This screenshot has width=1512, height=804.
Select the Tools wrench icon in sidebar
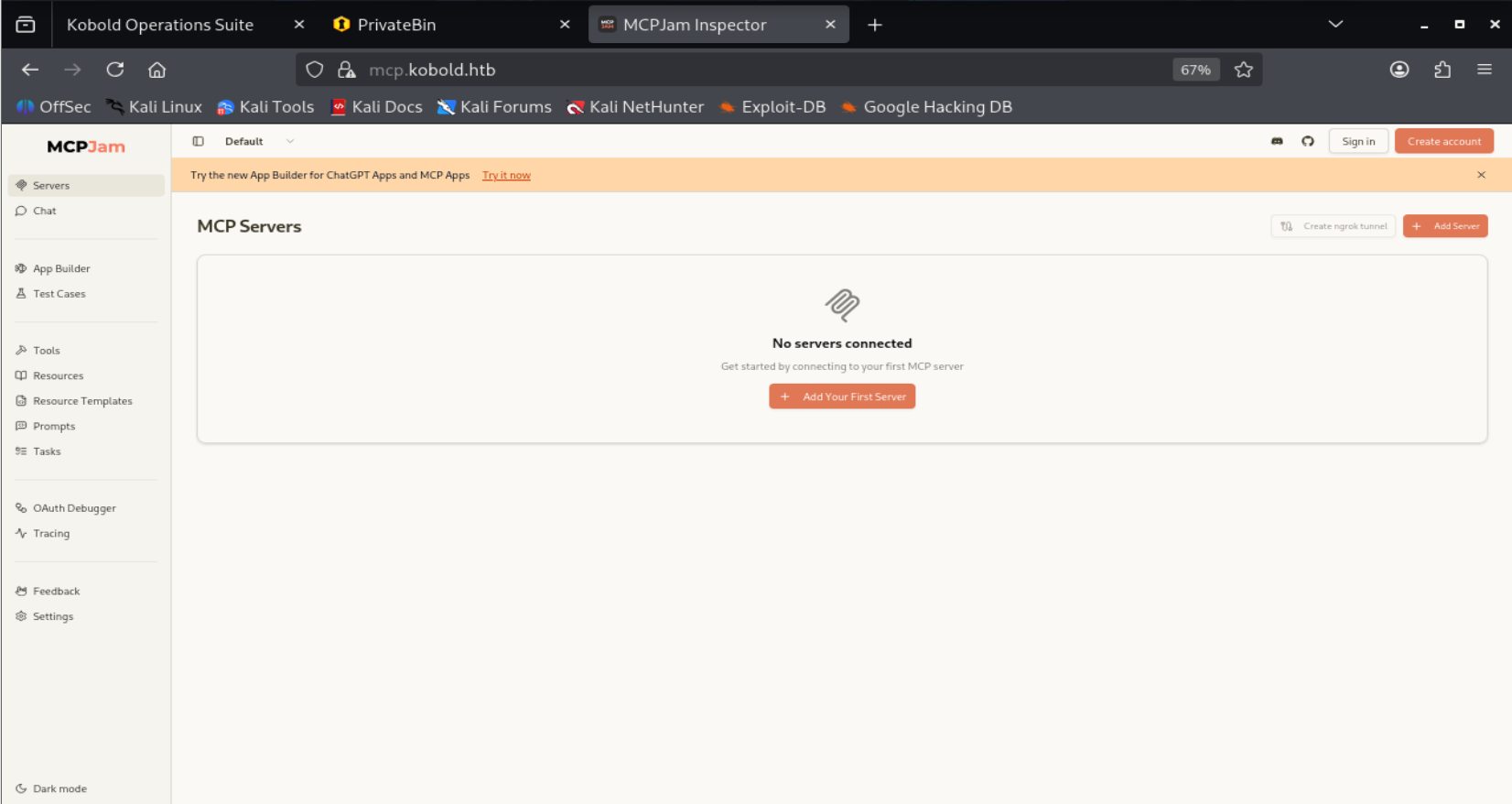click(x=21, y=350)
